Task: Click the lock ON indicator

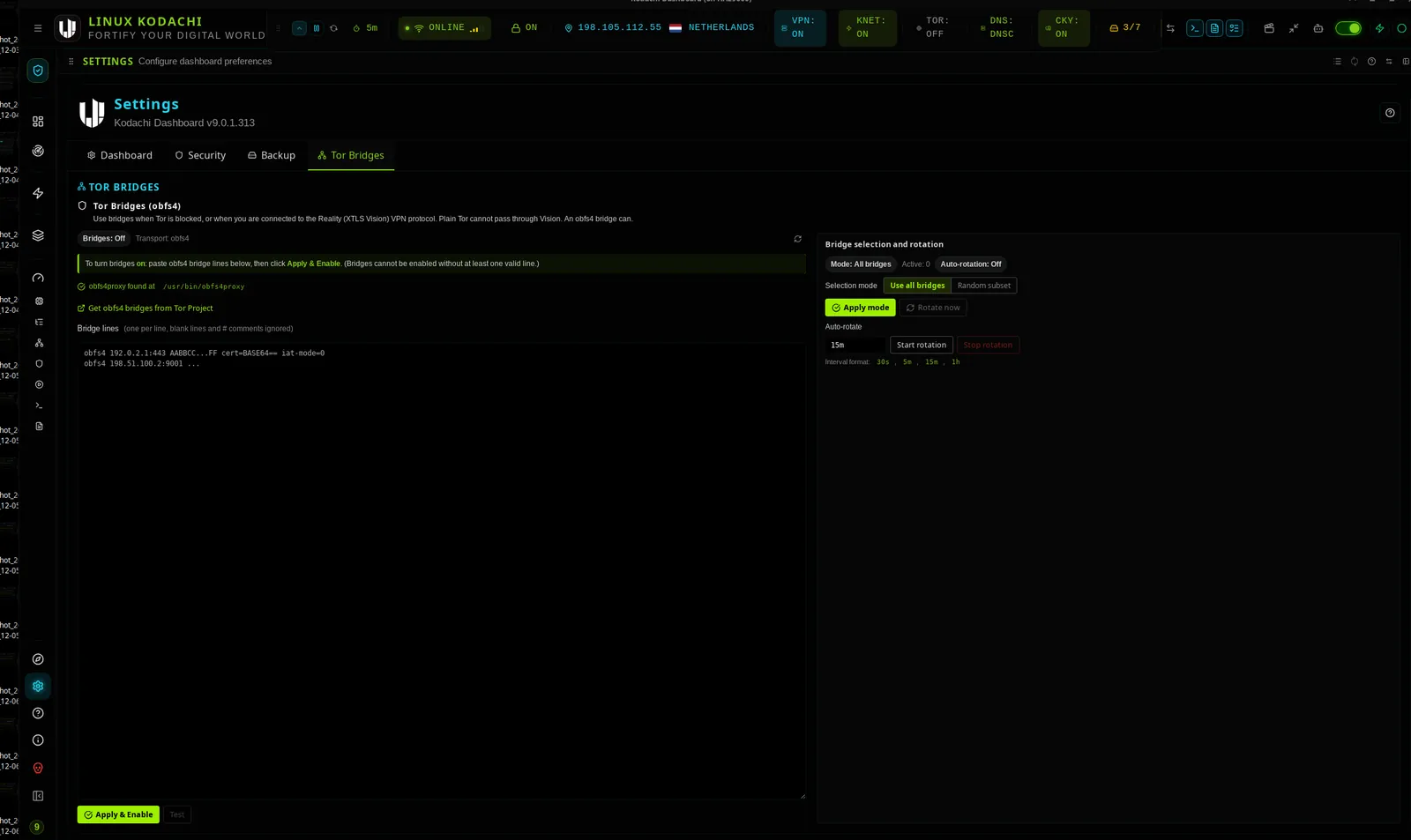Action: (x=524, y=28)
